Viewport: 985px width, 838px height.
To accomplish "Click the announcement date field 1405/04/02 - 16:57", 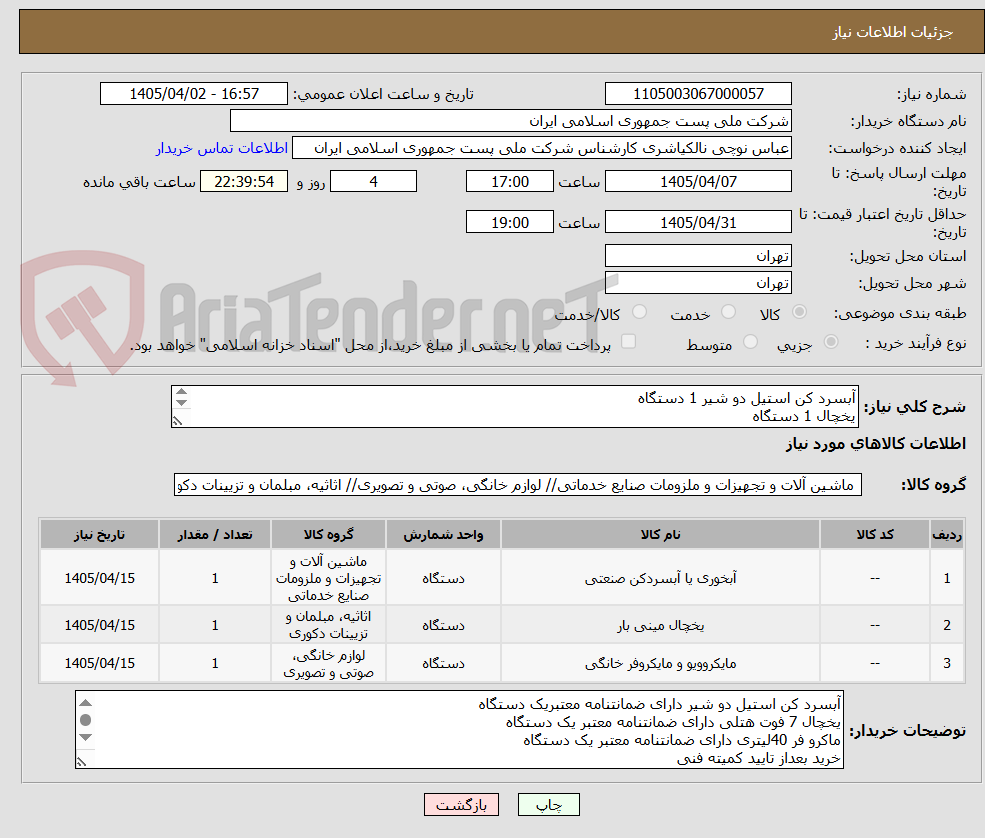I will pyautogui.click(x=193, y=94).
